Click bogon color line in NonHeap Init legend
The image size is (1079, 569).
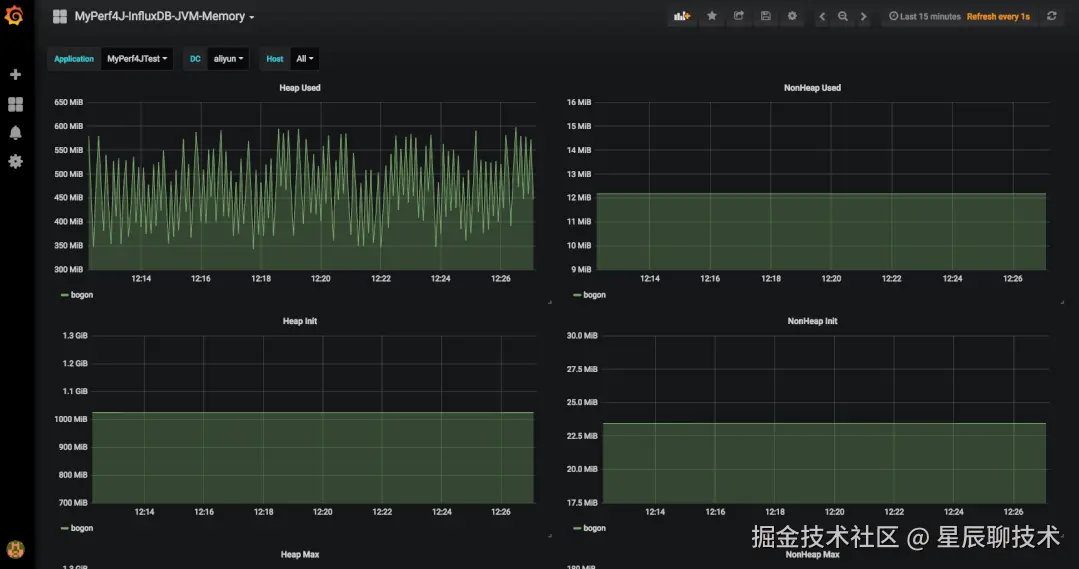point(577,528)
